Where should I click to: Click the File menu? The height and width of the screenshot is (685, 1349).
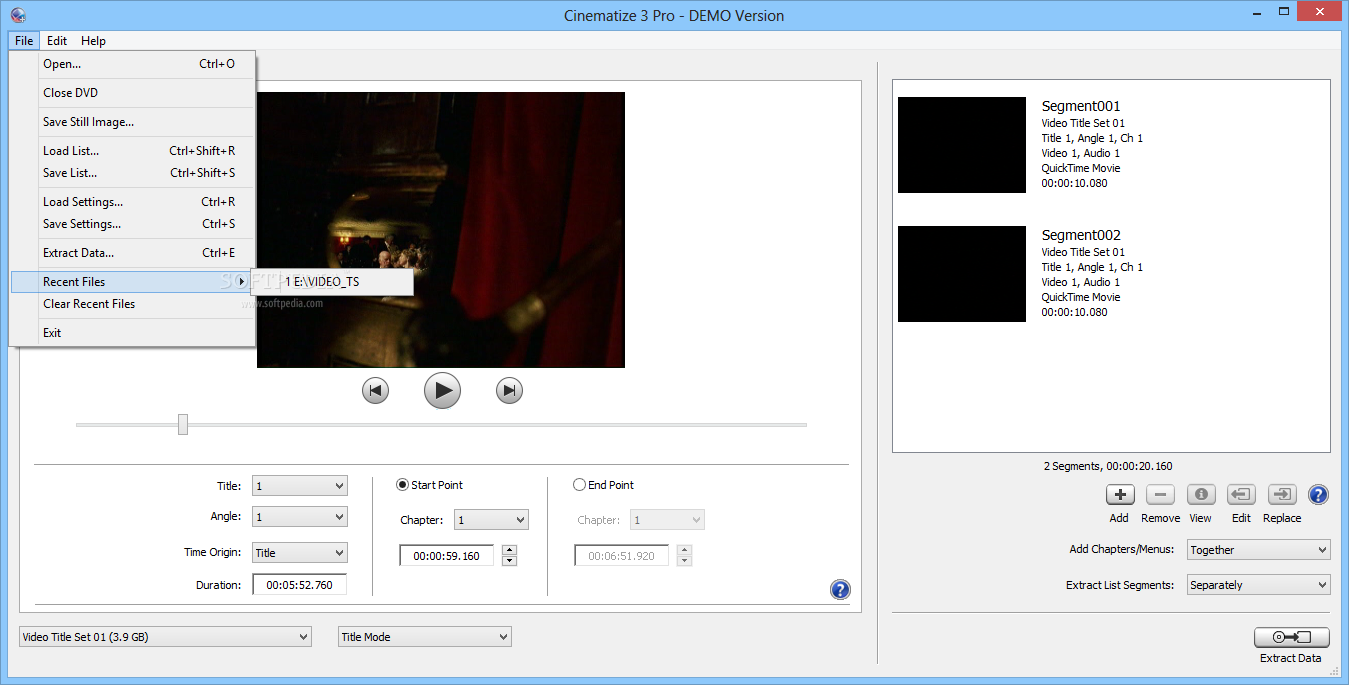24,41
